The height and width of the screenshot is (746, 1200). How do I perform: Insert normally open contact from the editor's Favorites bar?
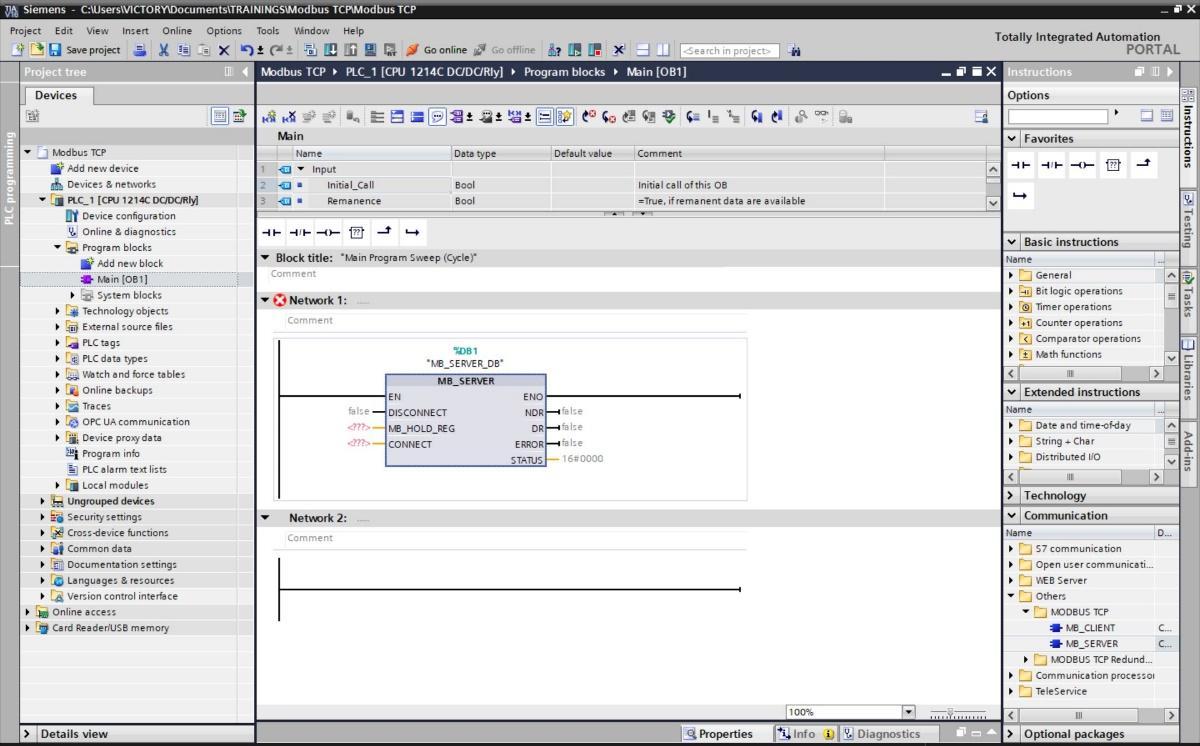coord(272,232)
